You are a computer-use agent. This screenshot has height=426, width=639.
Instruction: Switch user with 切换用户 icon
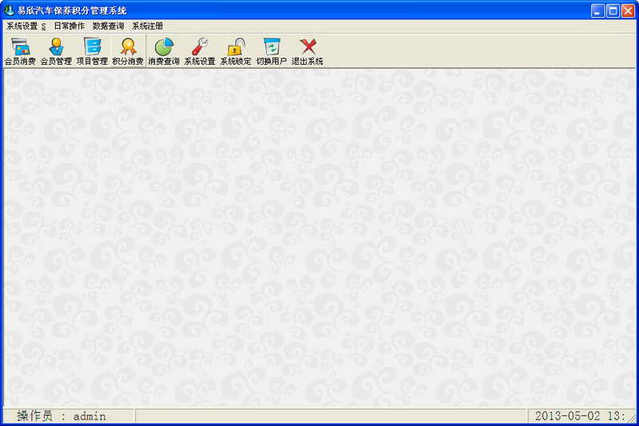(x=271, y=51)
